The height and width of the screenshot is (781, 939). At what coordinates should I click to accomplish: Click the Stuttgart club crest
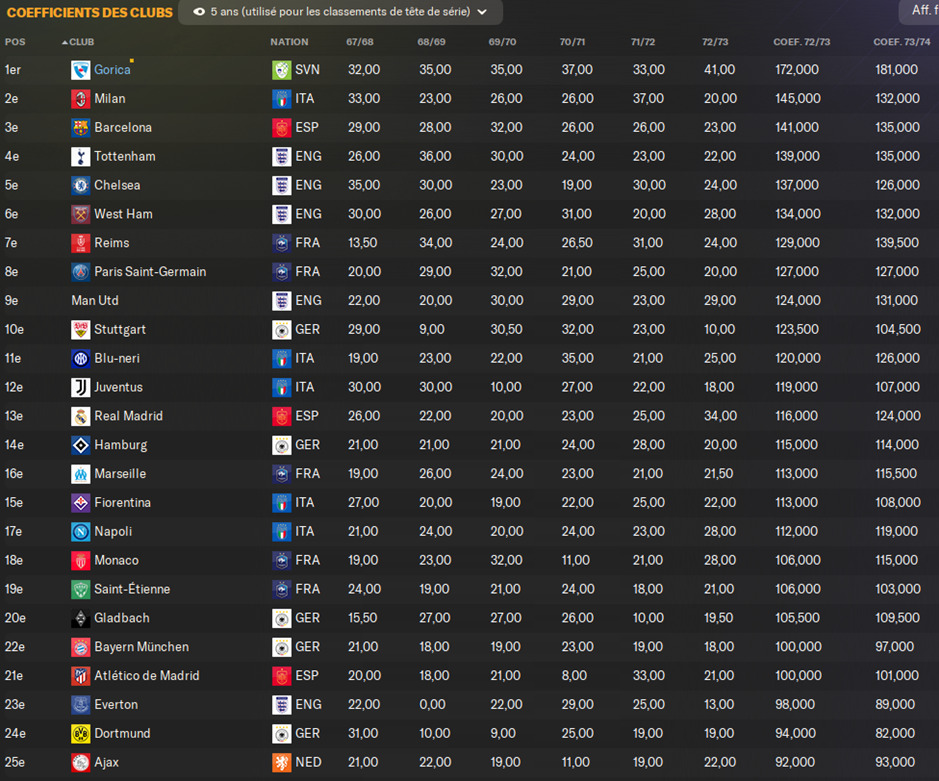(x=80, y=329)
